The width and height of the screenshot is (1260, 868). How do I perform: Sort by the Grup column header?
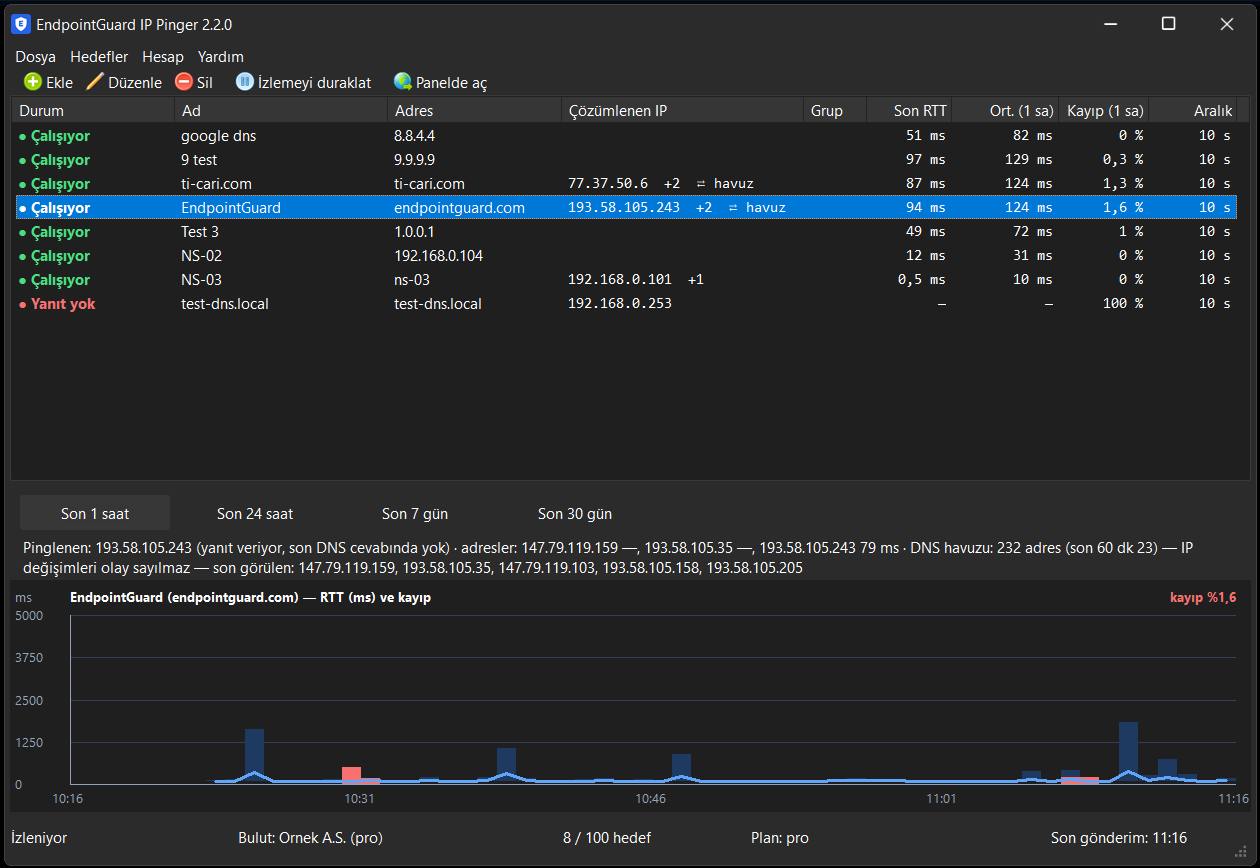point(835,111)
